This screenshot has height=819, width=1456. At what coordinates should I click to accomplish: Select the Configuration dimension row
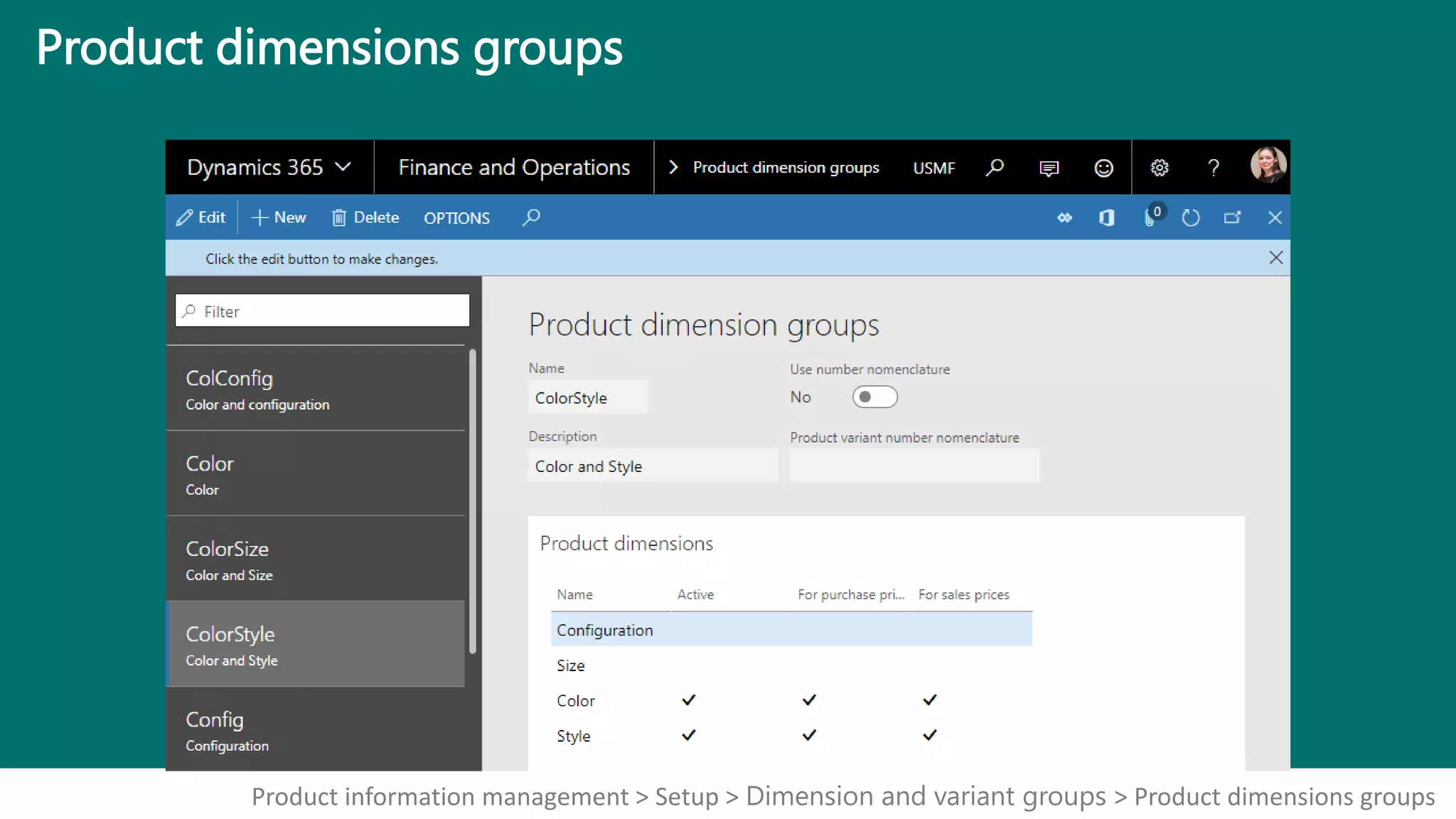pyautogui.click(x=791, y=630)
